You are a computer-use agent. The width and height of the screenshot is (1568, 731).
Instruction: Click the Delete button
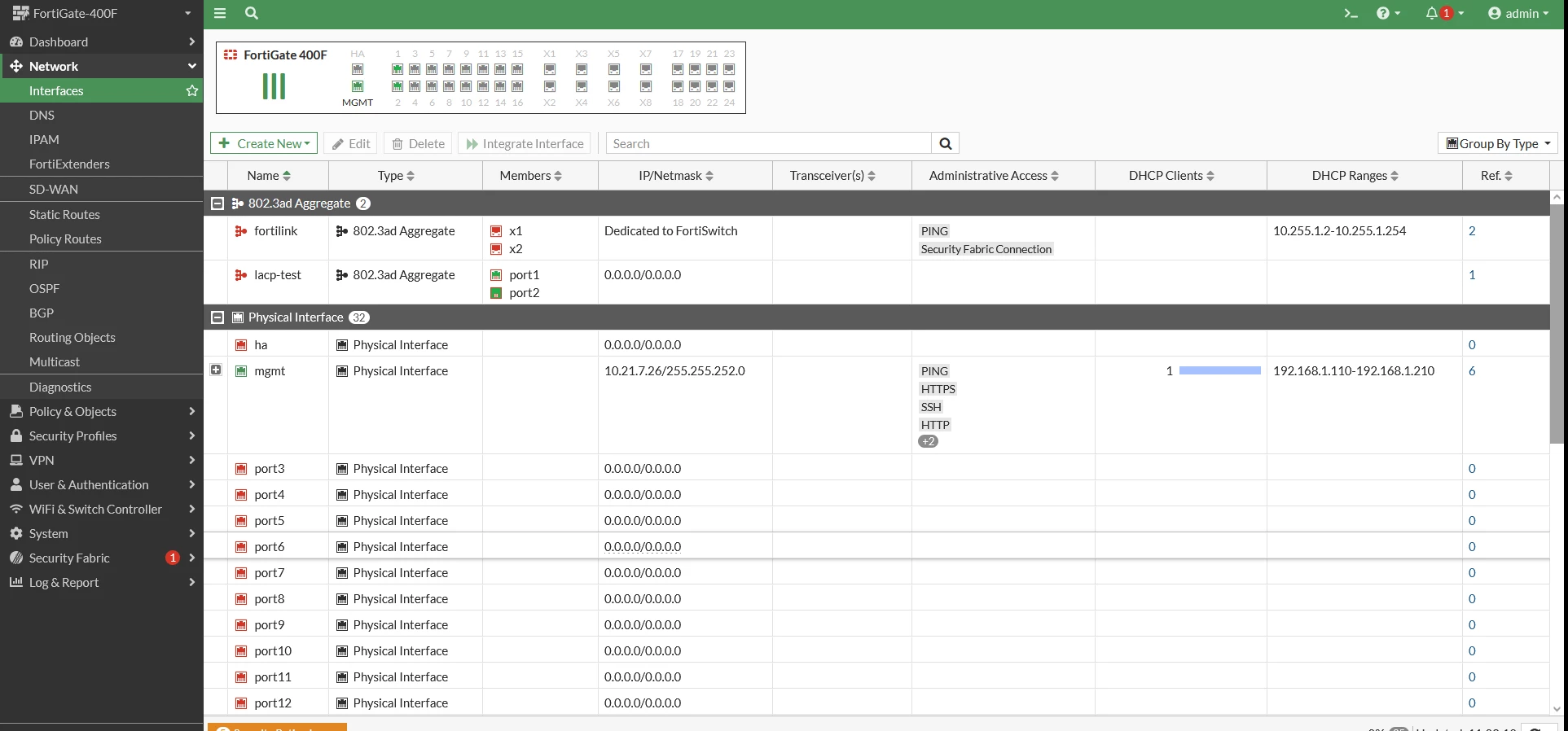tap(419, 143)
